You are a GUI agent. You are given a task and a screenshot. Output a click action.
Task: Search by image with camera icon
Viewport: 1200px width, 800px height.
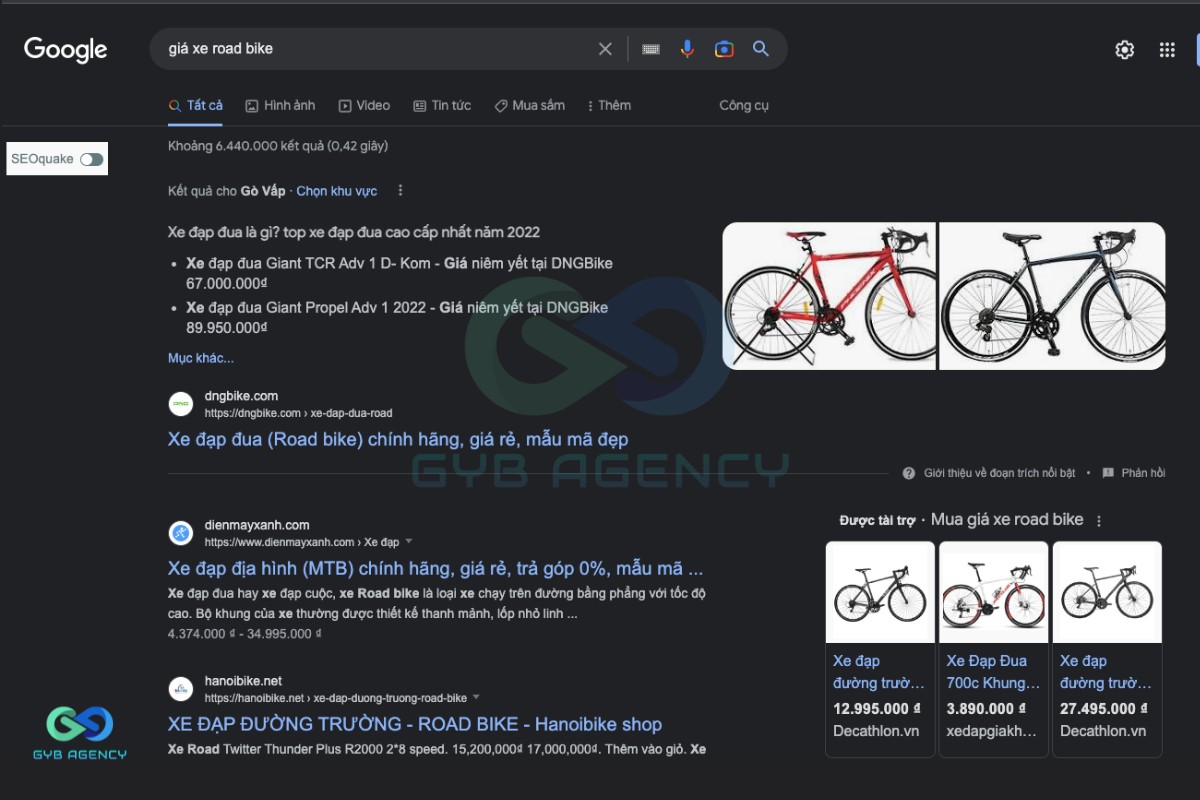point(724,49)
